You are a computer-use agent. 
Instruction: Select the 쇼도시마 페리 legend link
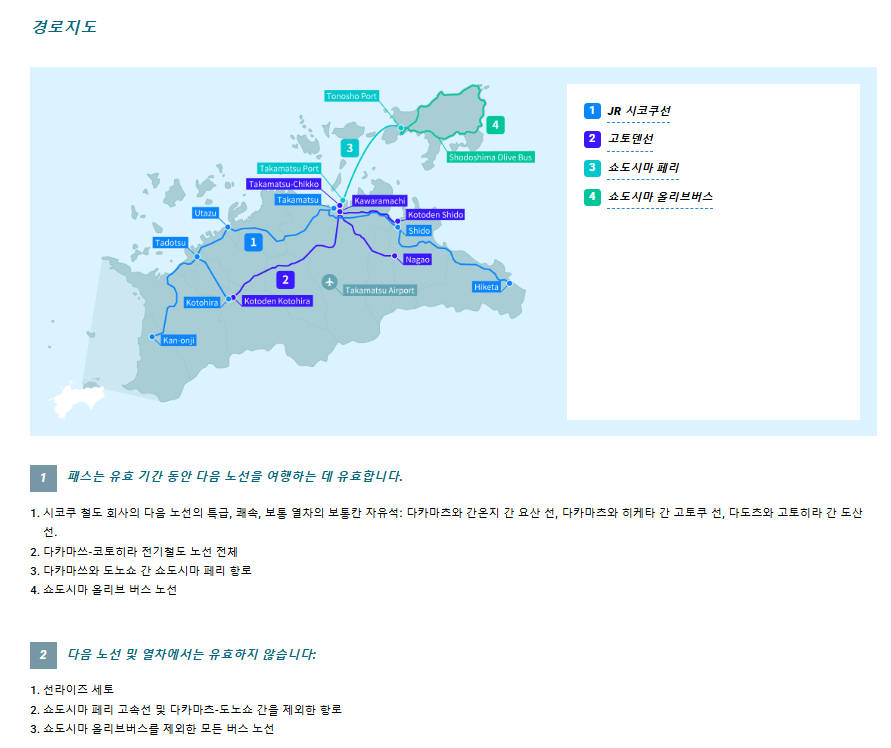tap(643, 168)
